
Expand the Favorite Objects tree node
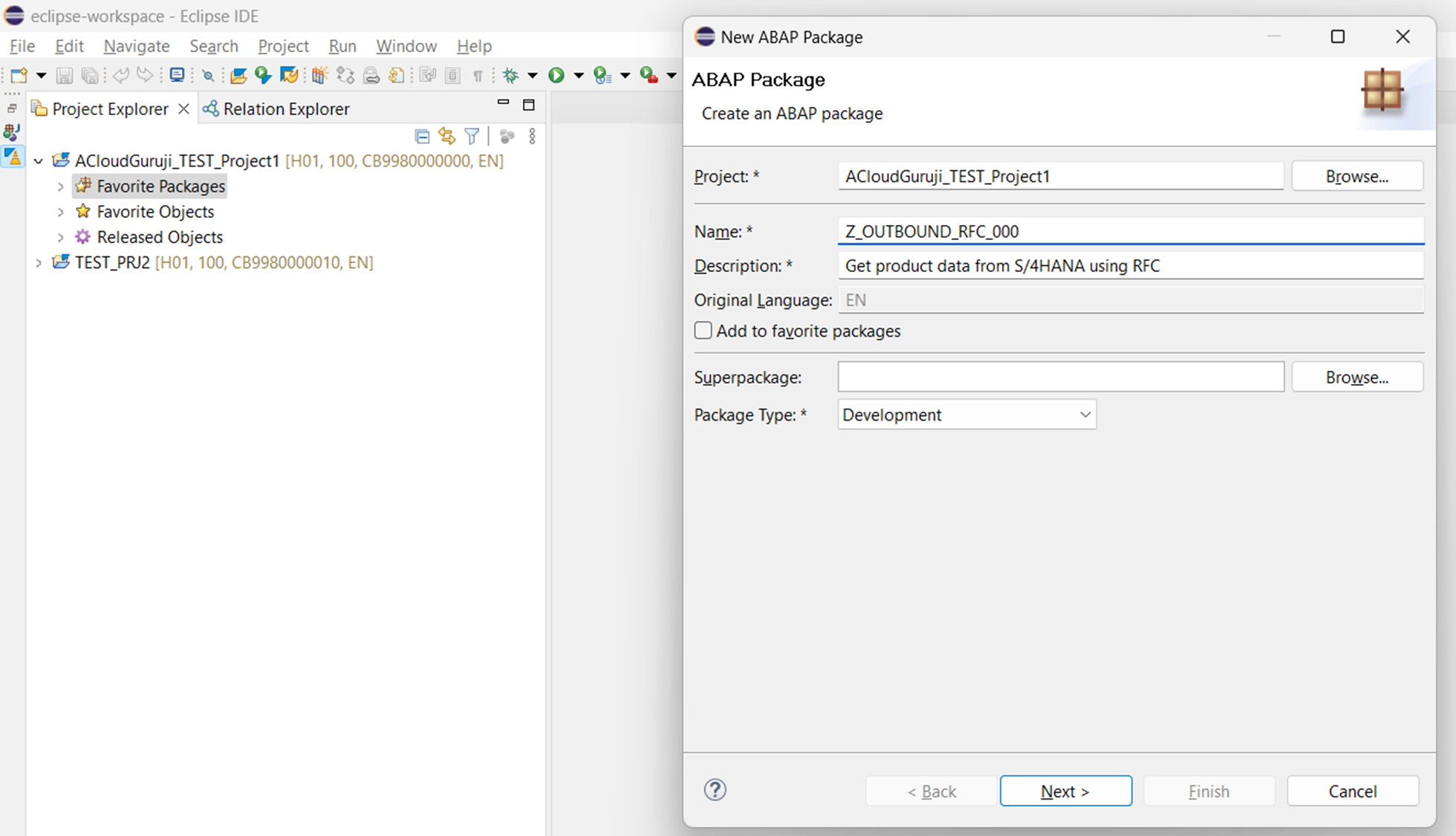point(61,212)
